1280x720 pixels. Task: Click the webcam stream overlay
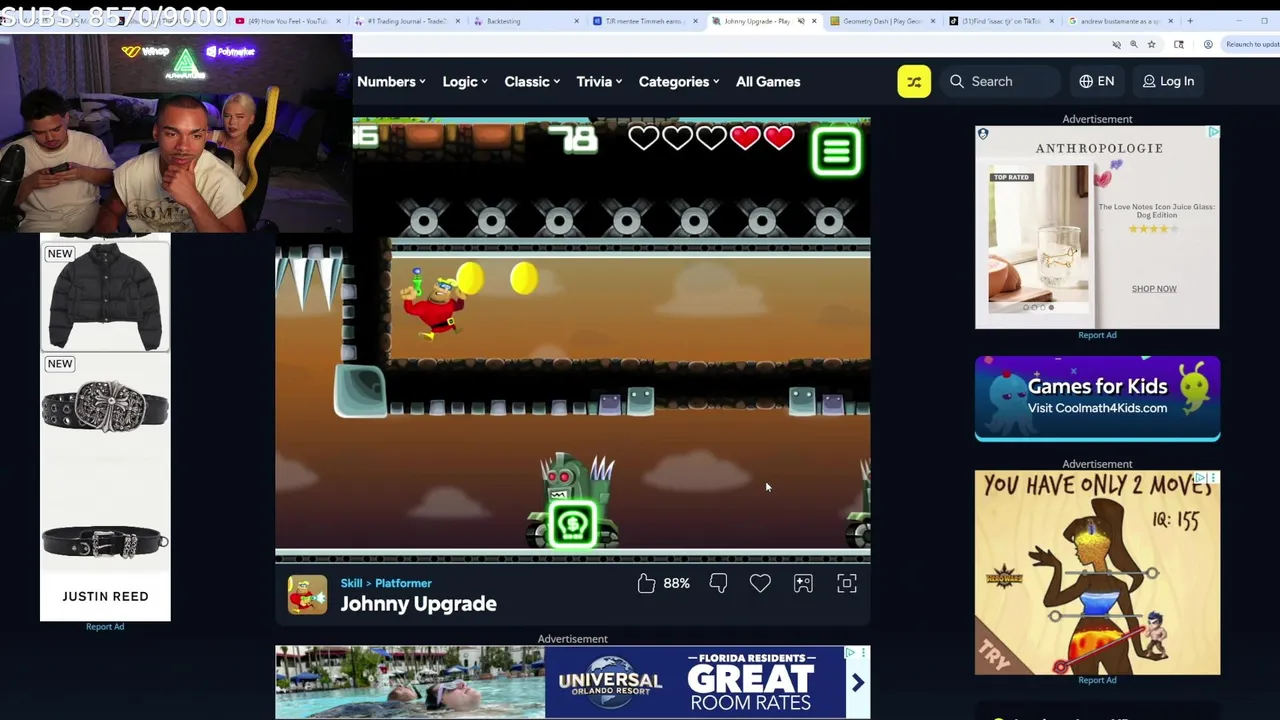point(176,134)
